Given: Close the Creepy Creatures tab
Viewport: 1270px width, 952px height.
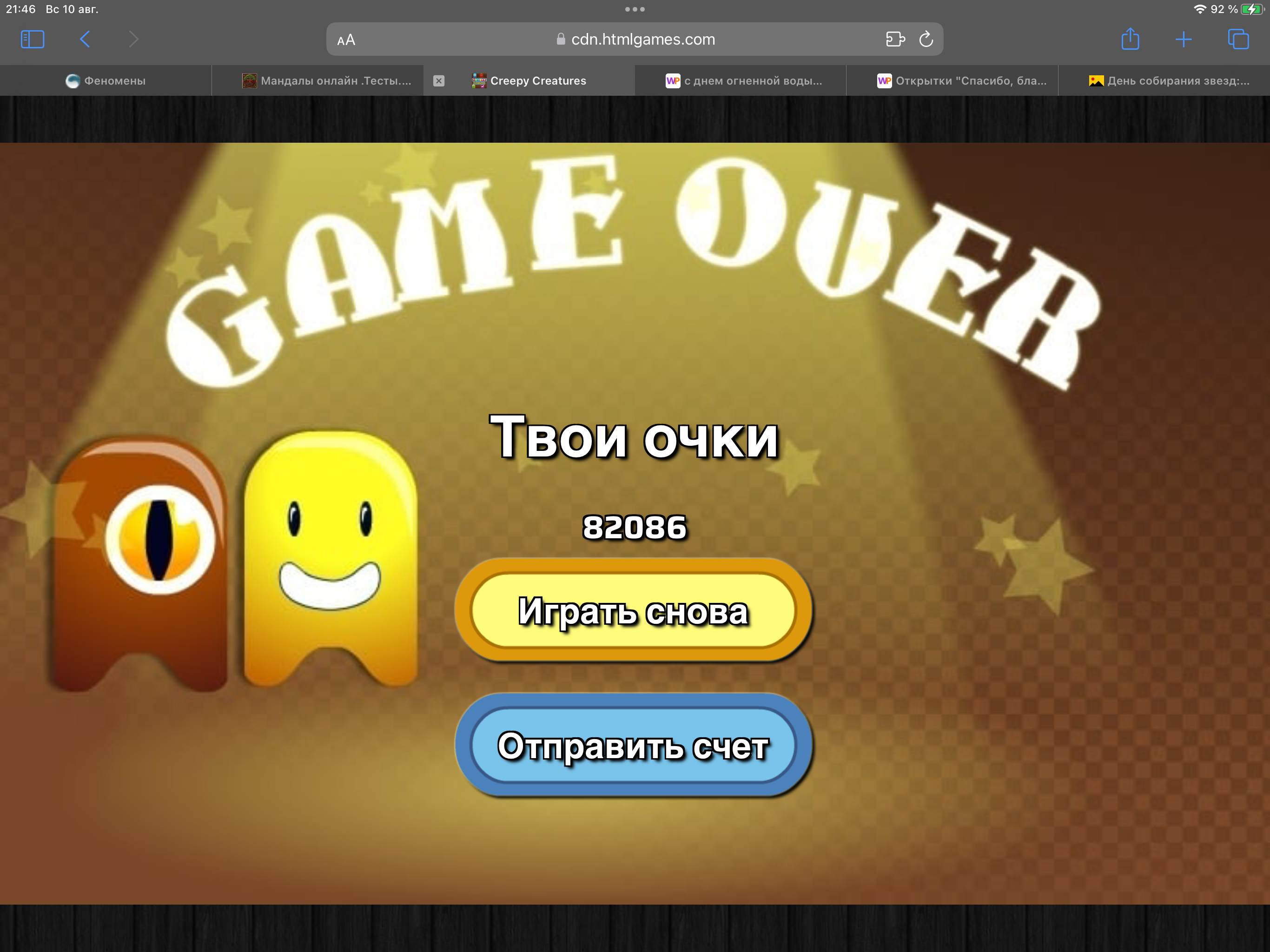Looking at the screenshot, I should [439, 81].
